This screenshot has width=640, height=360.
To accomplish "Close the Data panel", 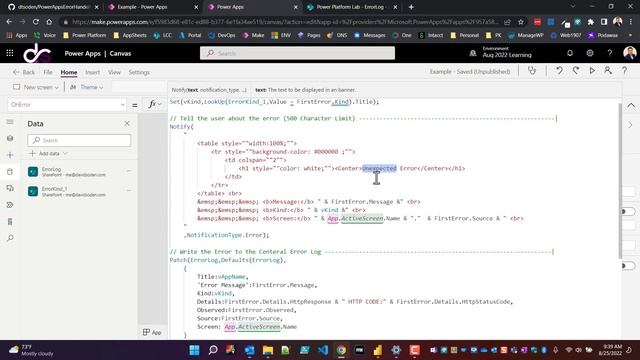I will pyautogui.click(x=127, y=123).
